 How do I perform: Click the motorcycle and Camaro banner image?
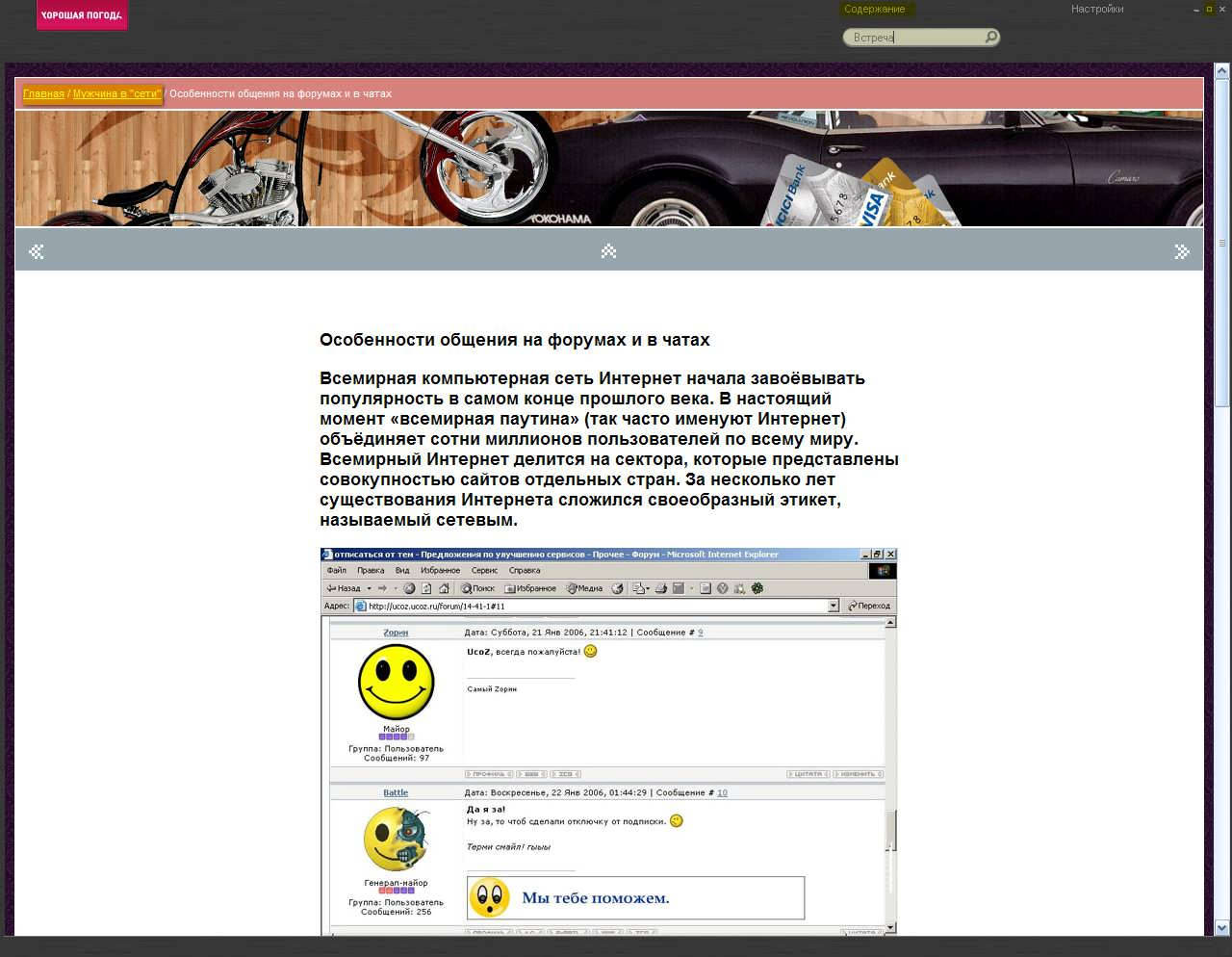coord(608,168)
